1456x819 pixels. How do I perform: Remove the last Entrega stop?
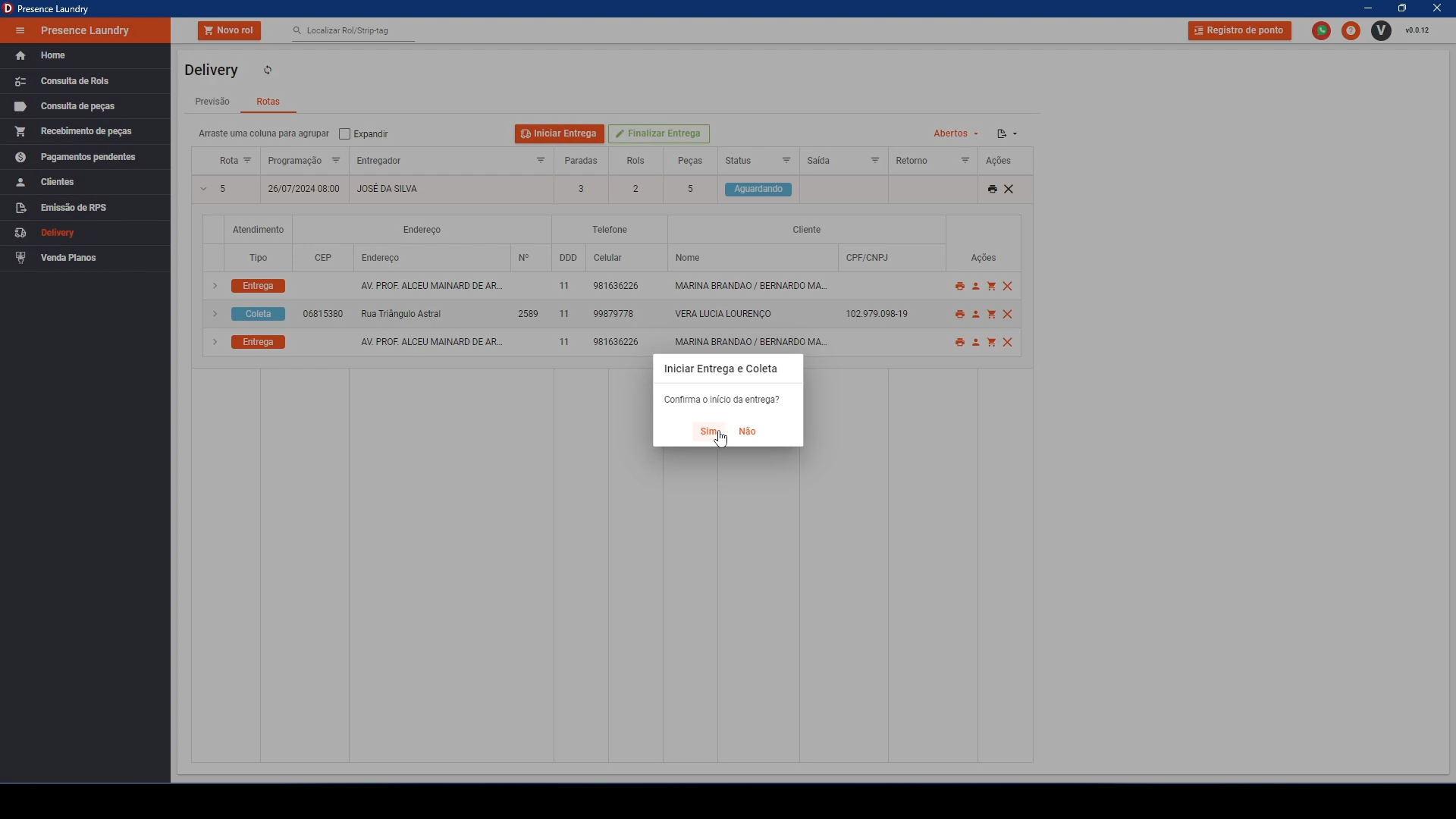tap(1008, 343)
